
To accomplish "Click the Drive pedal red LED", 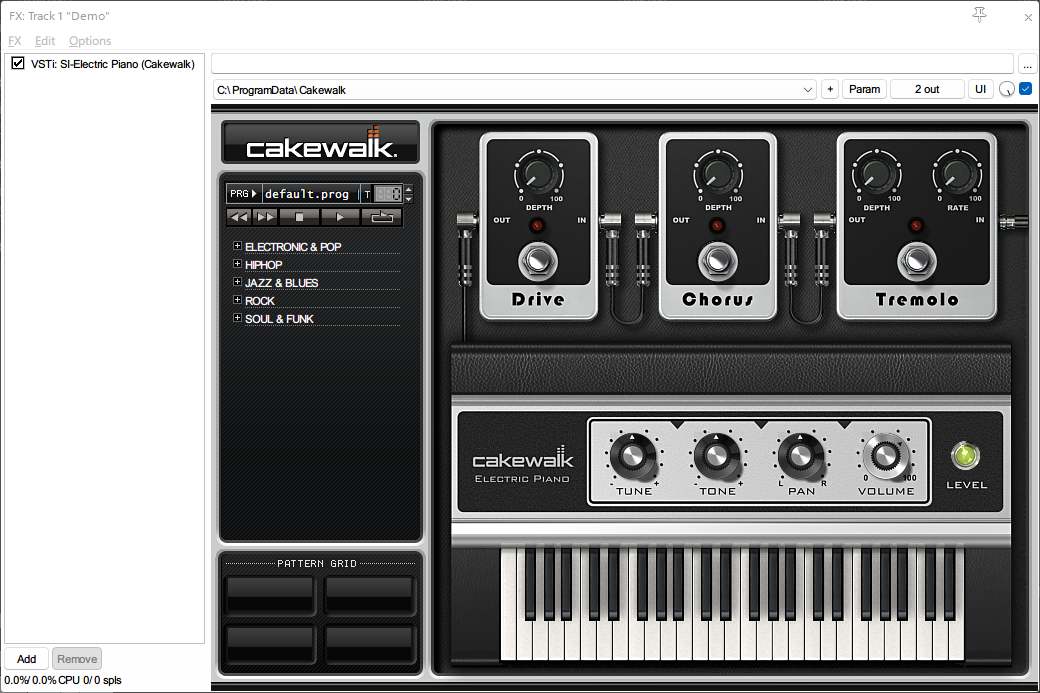I will click(x=537, y=225).
